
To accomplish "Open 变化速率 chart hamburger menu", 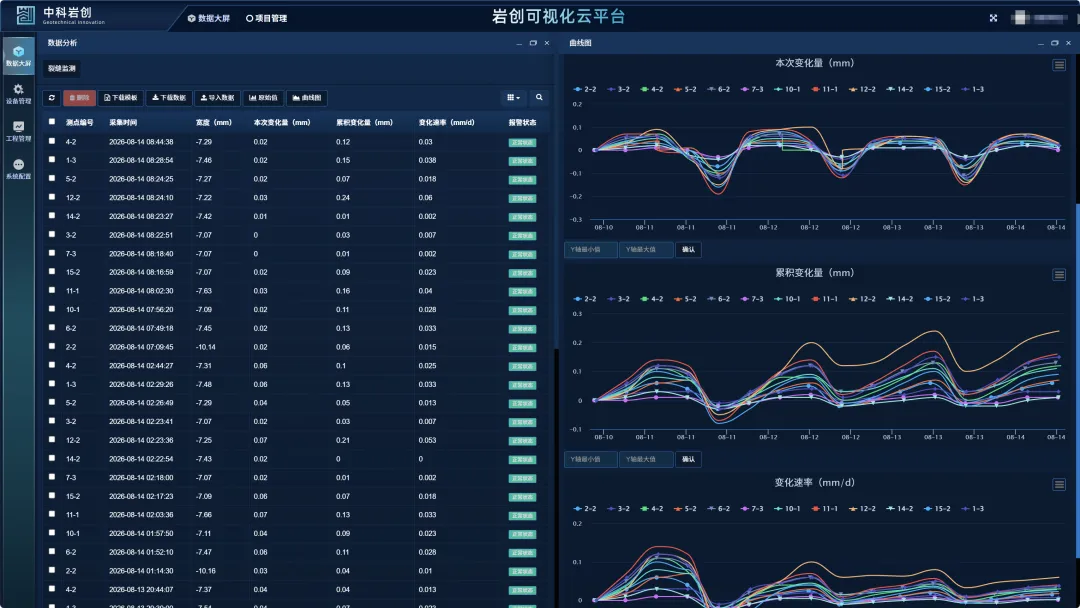I will pyautogui.click(x=1059, y=485).
